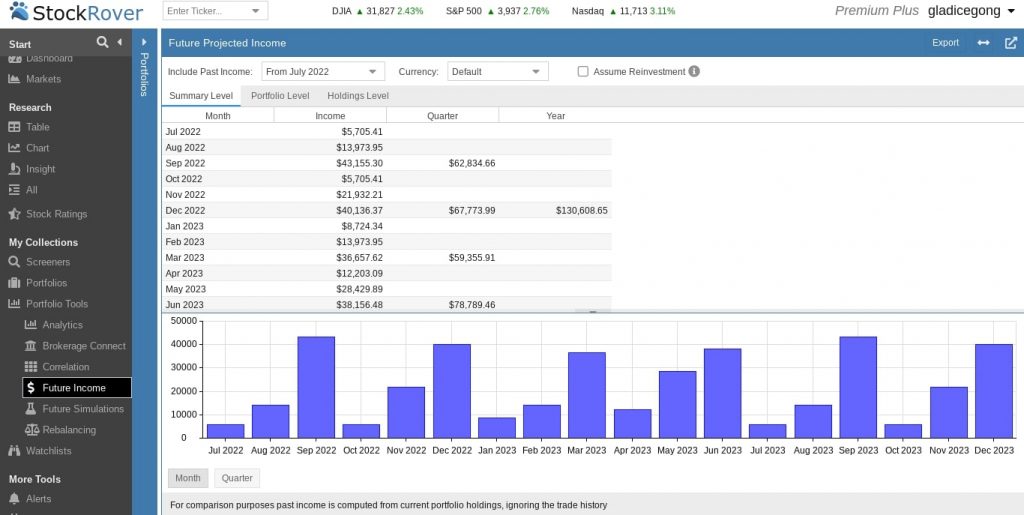
Task: Click the Export button
Action: (945, 43)
